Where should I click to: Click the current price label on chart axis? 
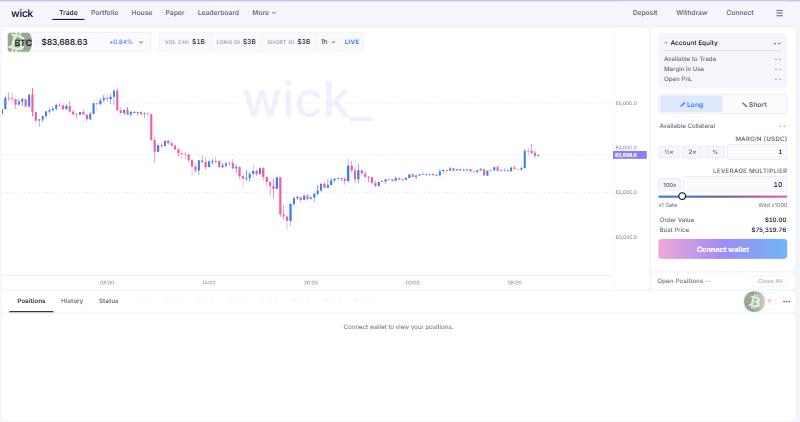[630, 155]
